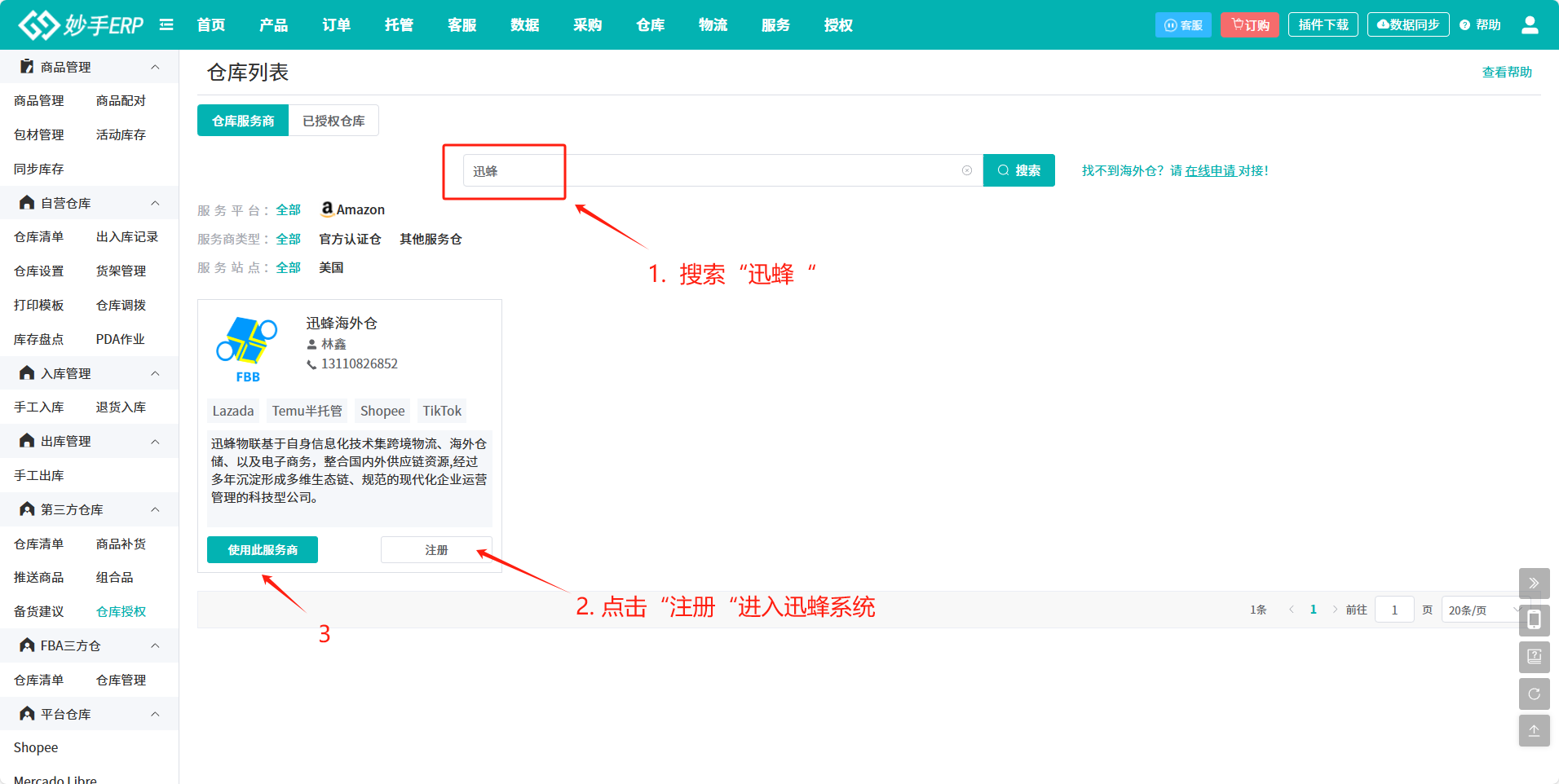Open the 订单 top menu
Screen dimensions: 1559x784
click(337, 25)
